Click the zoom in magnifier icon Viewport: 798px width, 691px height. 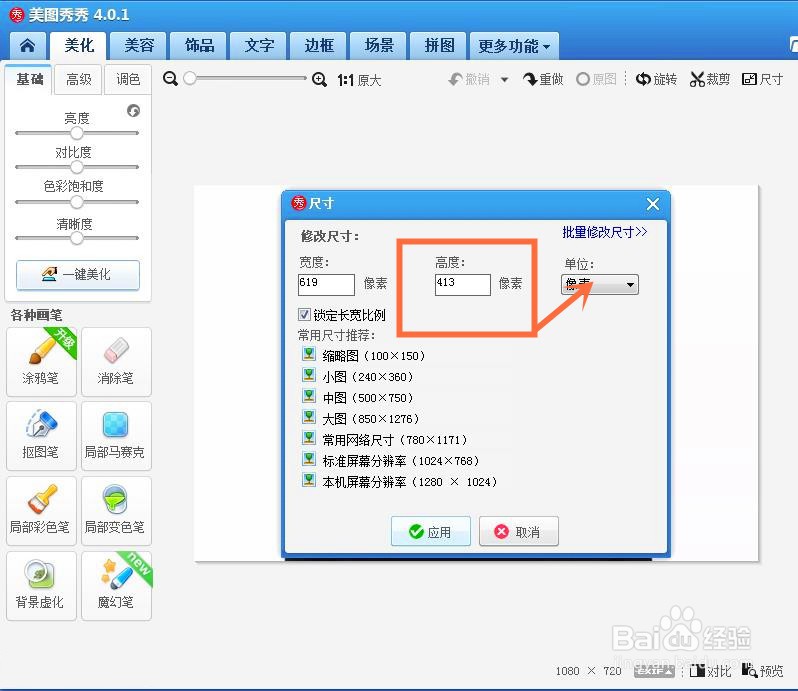(x=319, y=79)
